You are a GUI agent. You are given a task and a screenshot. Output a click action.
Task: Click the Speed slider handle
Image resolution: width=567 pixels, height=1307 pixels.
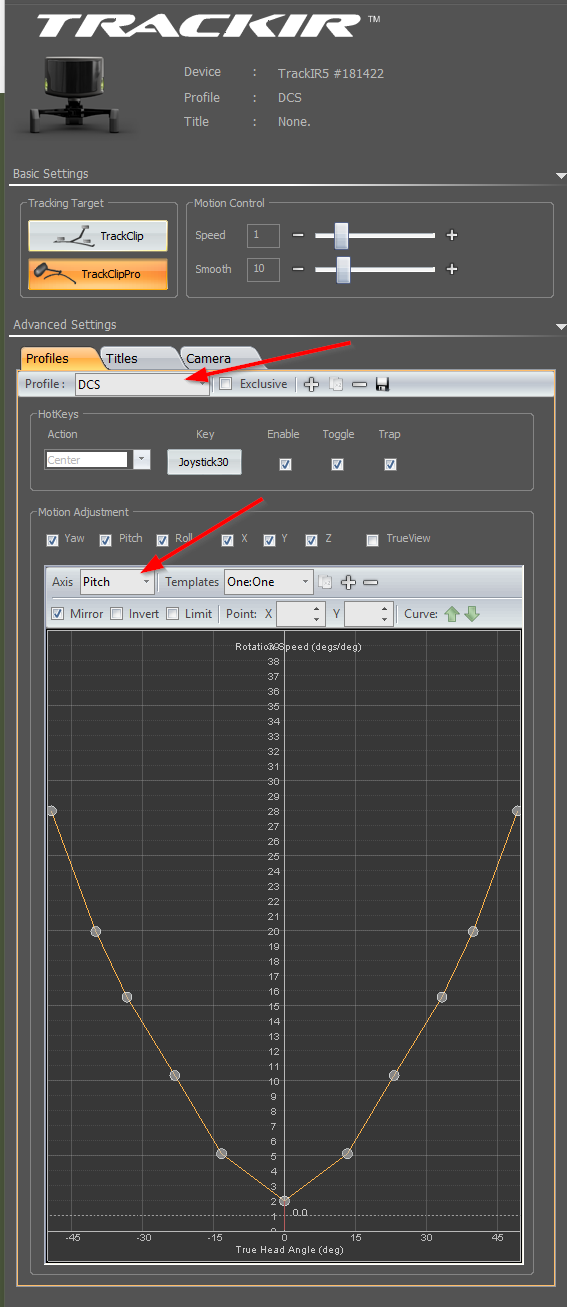(341, 236)
